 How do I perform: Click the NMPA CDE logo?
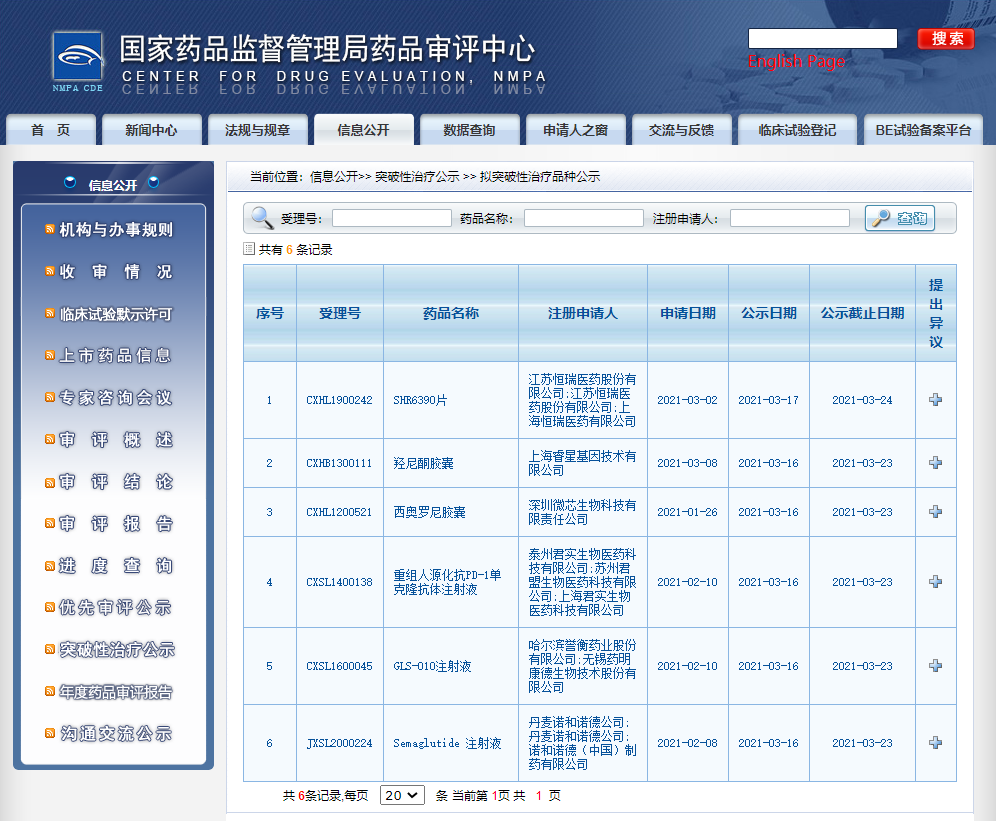77,62
